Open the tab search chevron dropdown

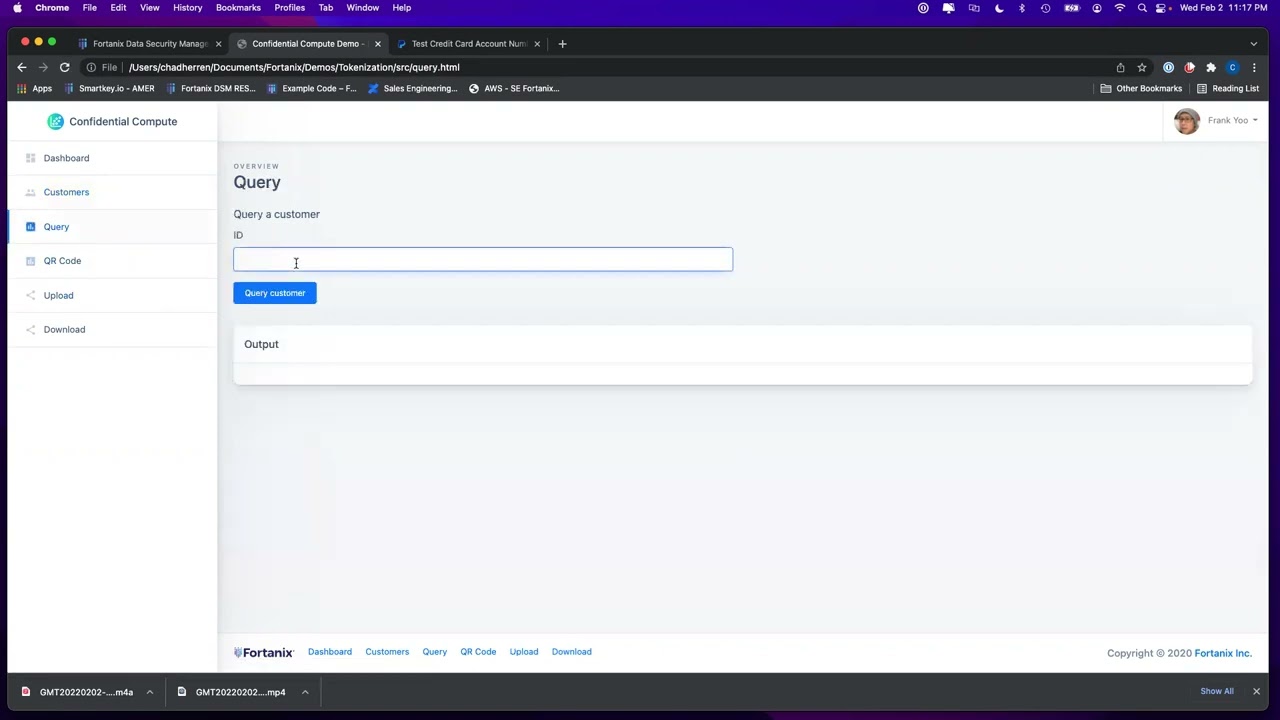1254,44
